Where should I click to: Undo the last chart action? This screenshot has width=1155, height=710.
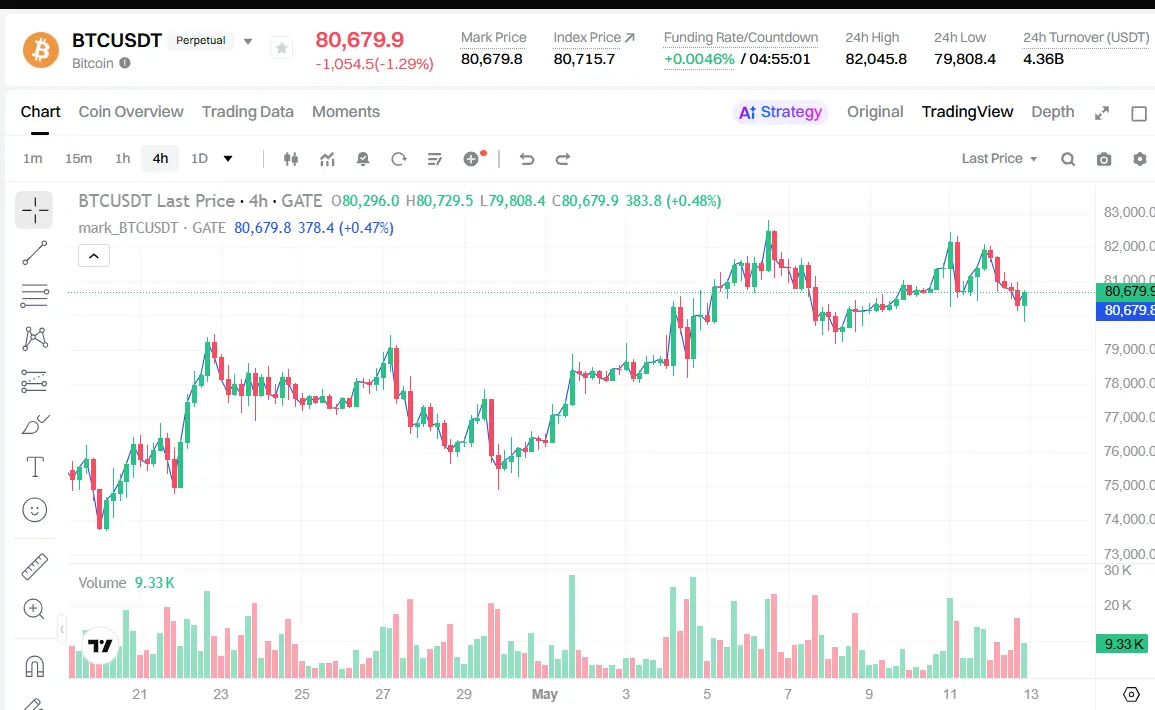tap(527, 159)
